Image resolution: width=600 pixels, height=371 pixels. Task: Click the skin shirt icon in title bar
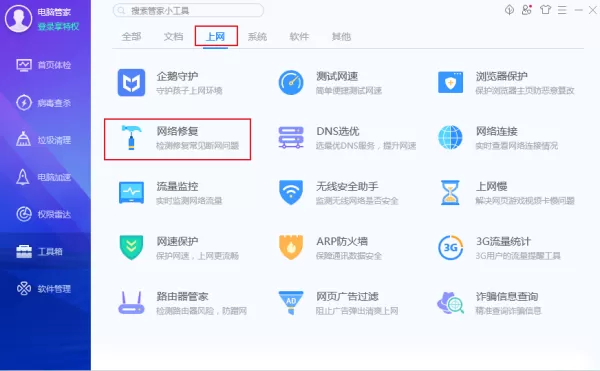point(545,10)
